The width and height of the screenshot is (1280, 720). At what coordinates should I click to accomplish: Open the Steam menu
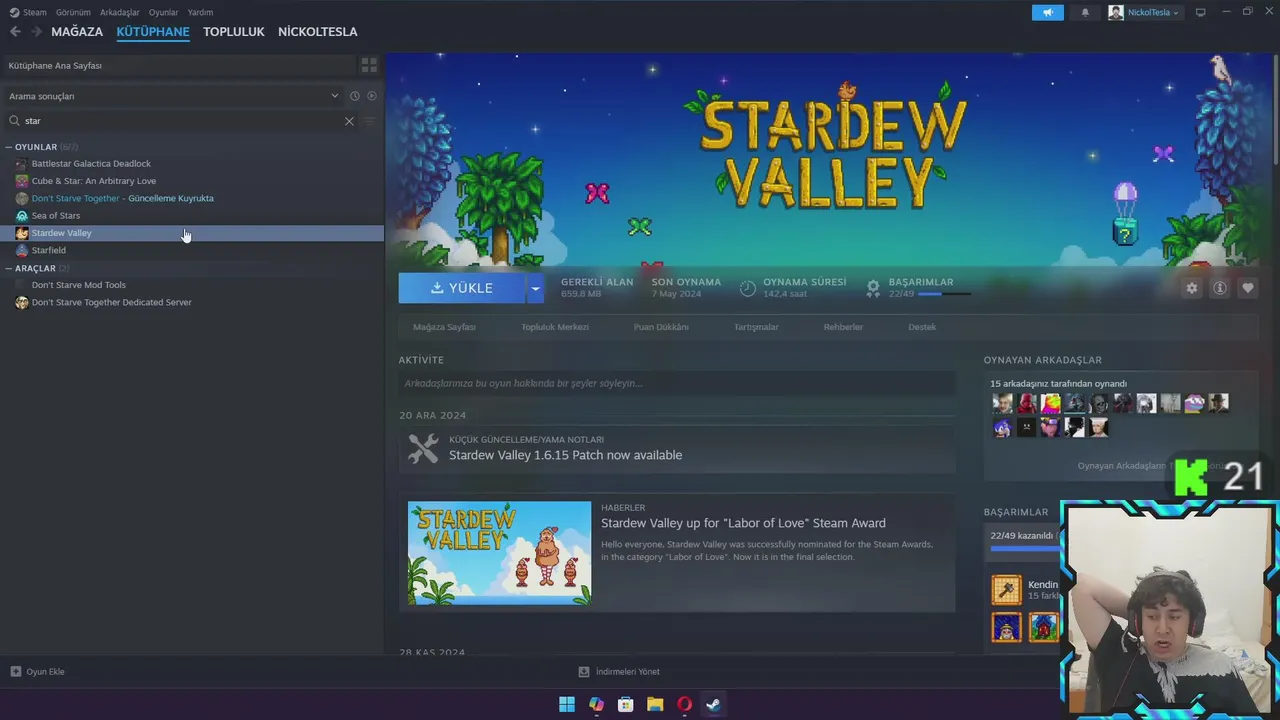pos(35,12)
